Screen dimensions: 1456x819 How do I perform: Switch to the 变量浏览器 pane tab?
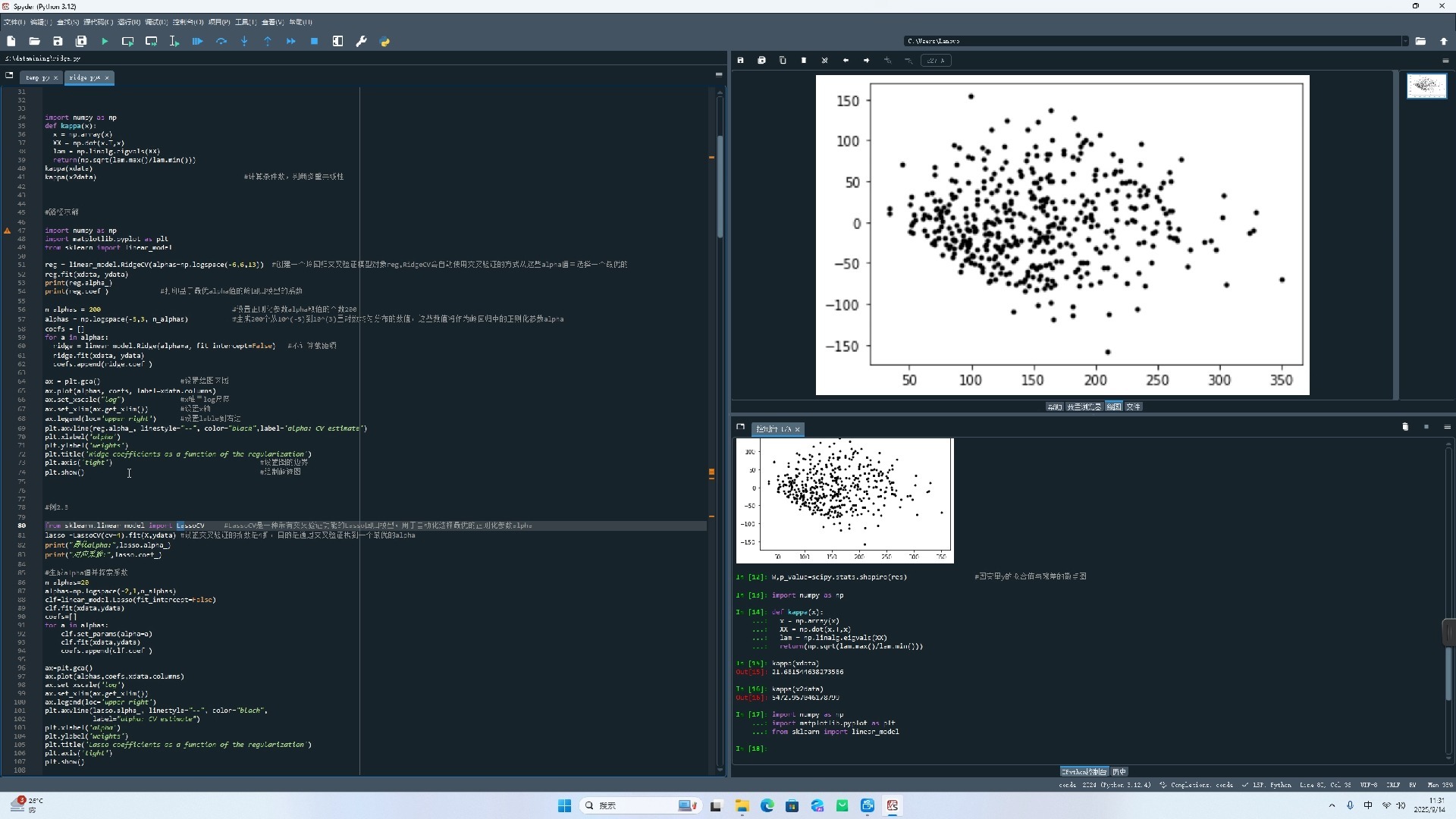pyautogui.click(x=1084, y=406)
